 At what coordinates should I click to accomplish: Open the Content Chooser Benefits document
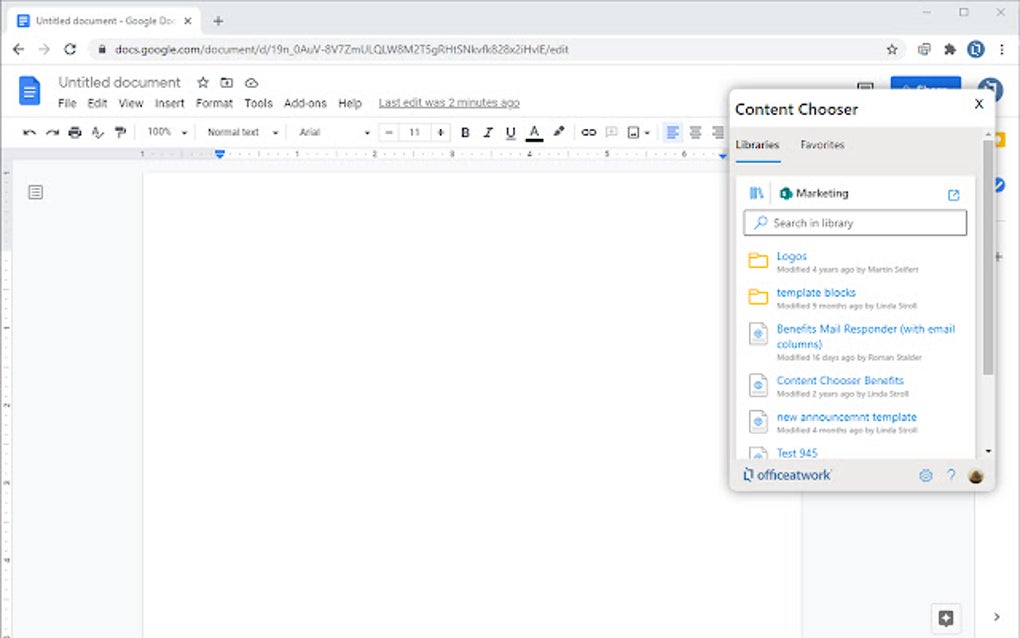[x=840, y=380]
